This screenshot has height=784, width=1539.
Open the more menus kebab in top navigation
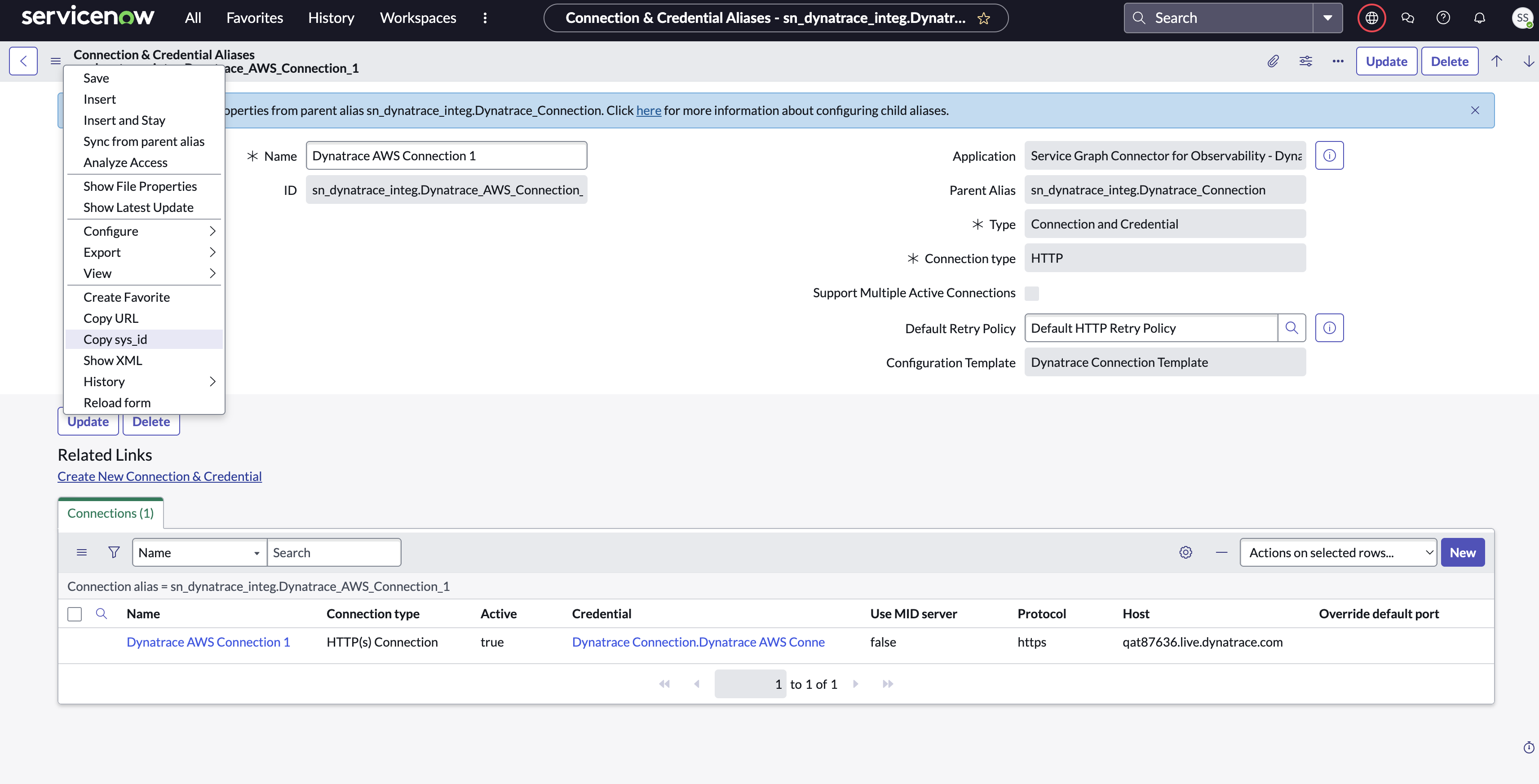[485, 18]
